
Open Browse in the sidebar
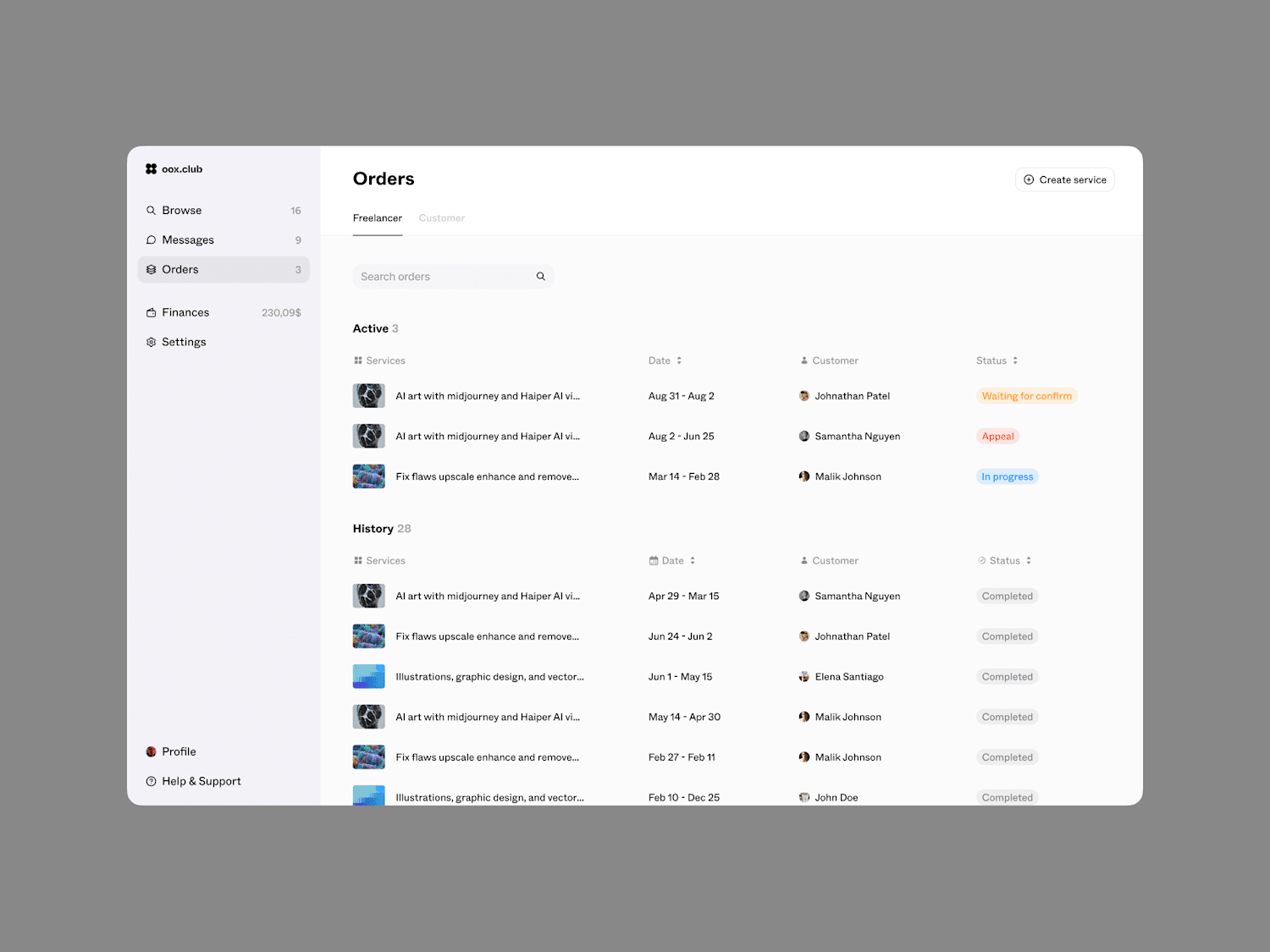point(224,211)
